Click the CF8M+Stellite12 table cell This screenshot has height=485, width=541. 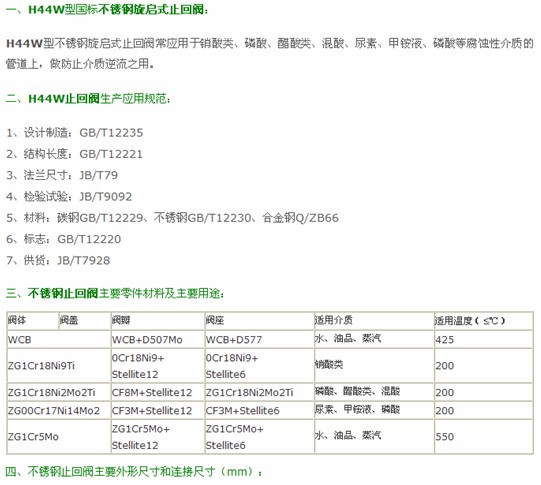tap(158, 392)
